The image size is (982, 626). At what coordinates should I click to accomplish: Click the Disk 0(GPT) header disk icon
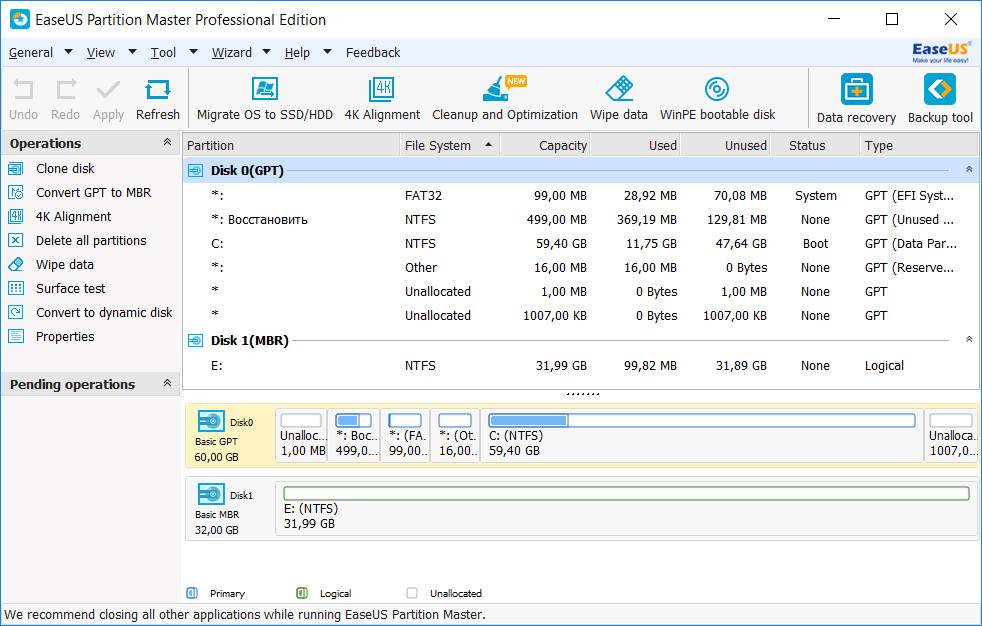[195, 170]
